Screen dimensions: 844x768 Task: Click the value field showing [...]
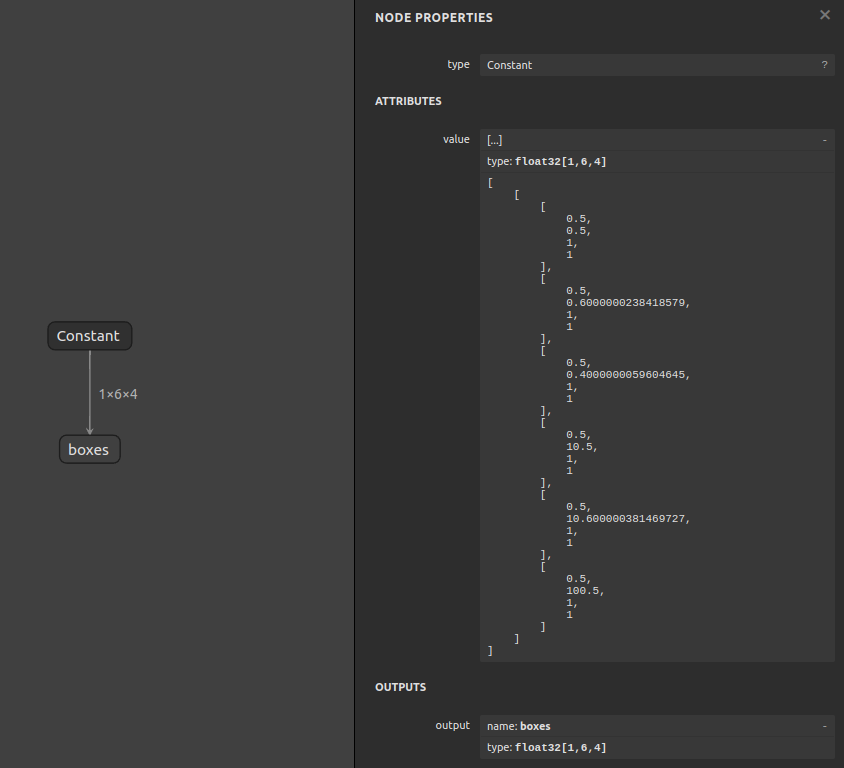click(648, 140)
